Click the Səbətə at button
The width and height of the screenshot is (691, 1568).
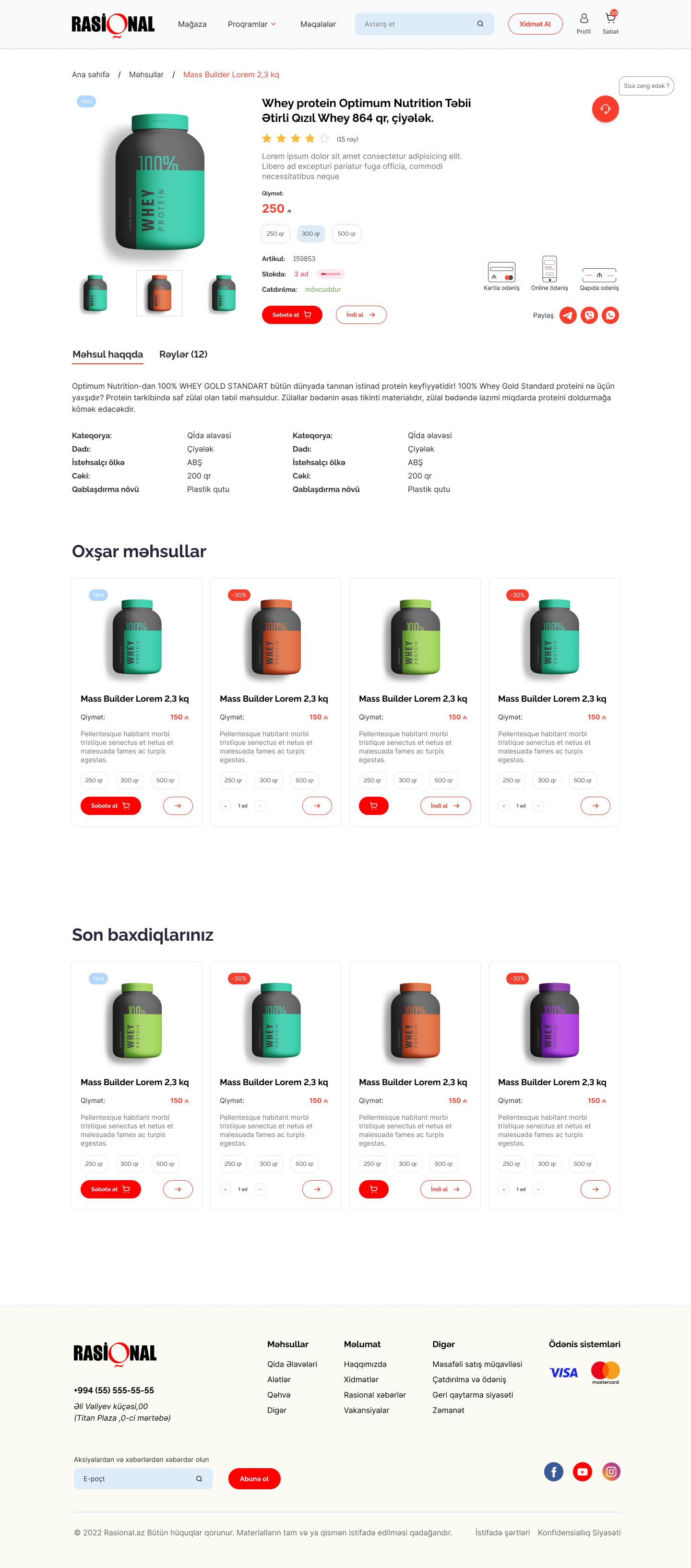tap(292, 315)
